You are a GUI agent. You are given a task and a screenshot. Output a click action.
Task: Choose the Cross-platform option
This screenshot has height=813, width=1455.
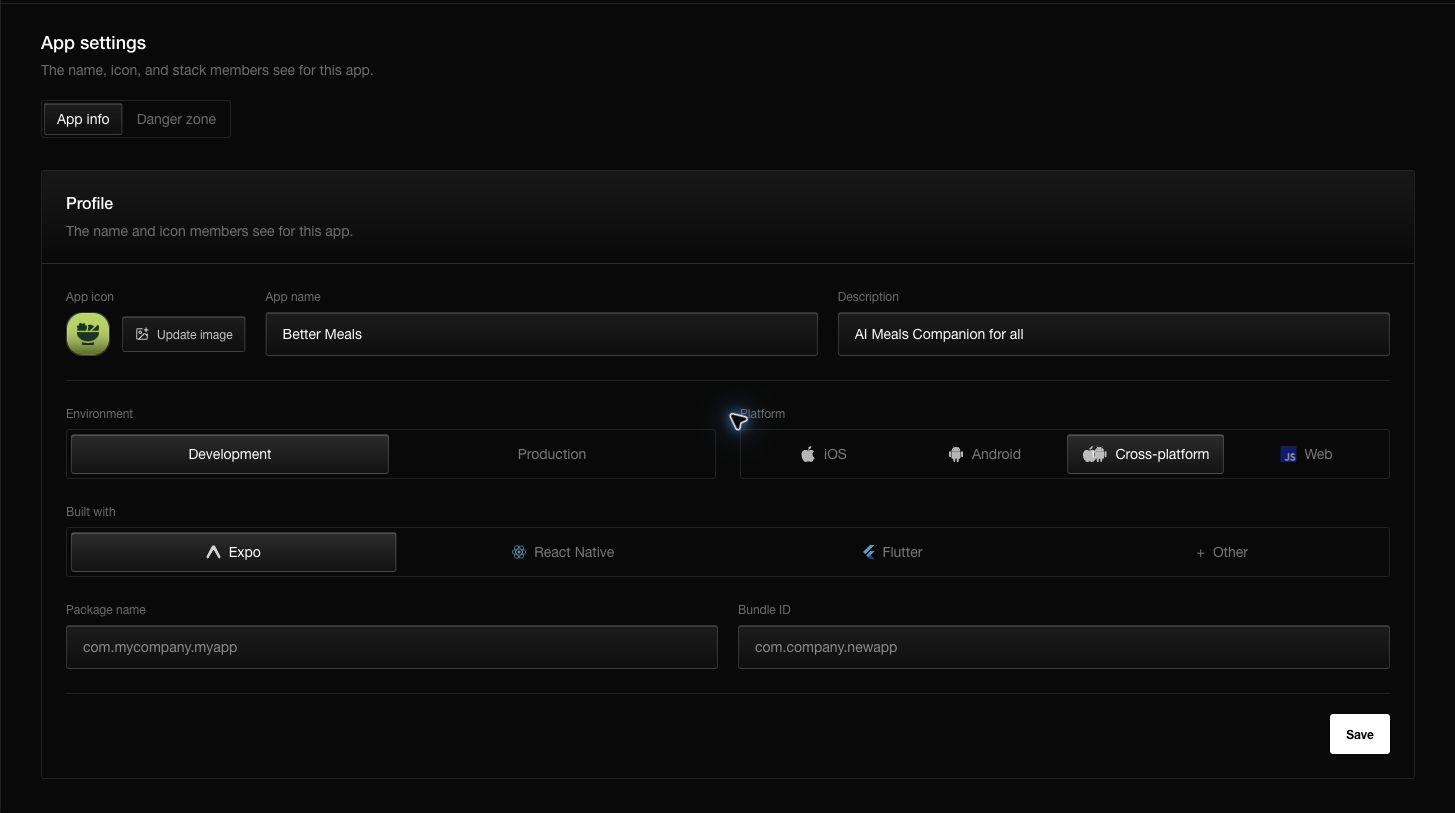1145,454
